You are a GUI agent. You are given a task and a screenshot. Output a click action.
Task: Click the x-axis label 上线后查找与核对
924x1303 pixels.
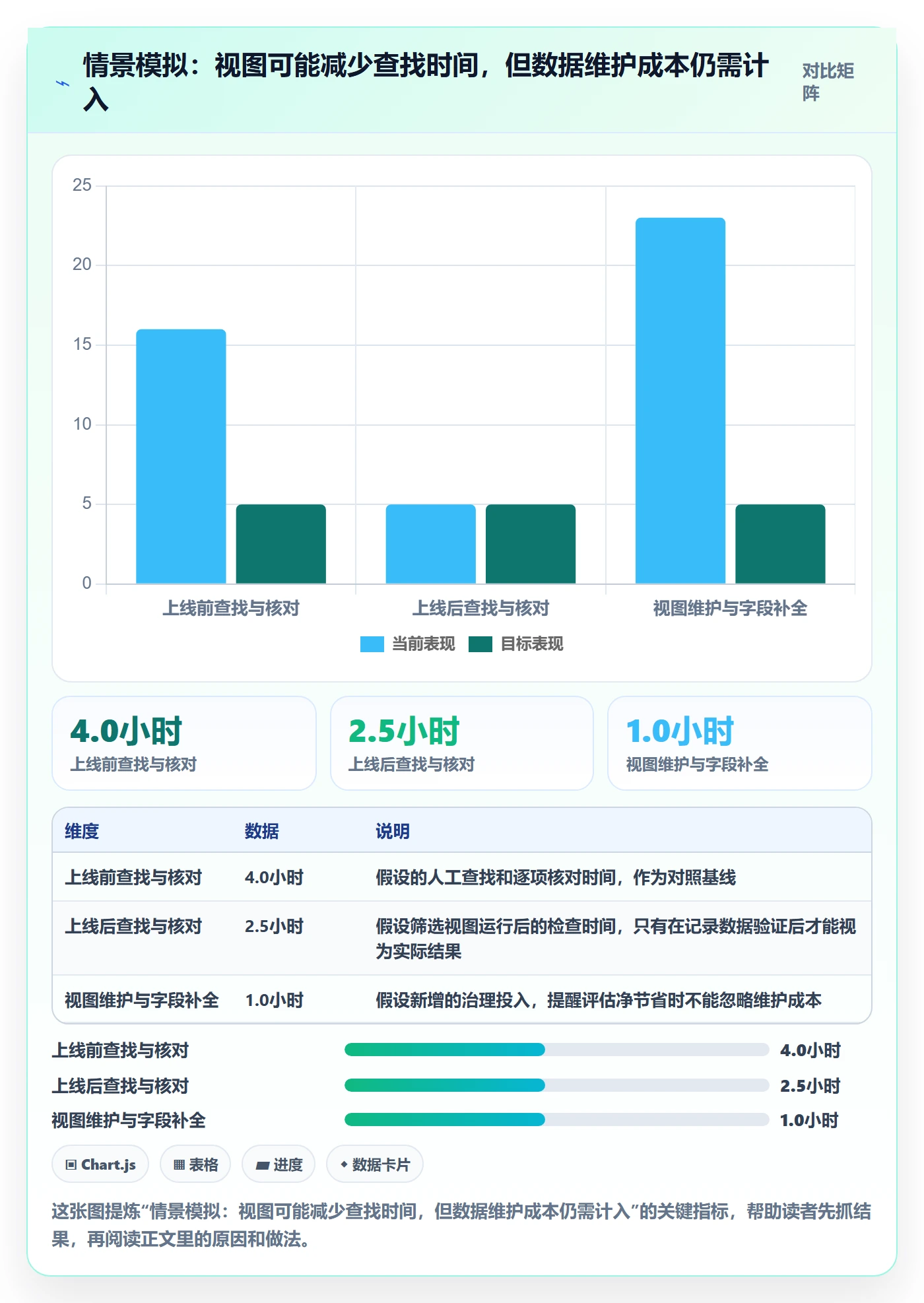[480, 608]
